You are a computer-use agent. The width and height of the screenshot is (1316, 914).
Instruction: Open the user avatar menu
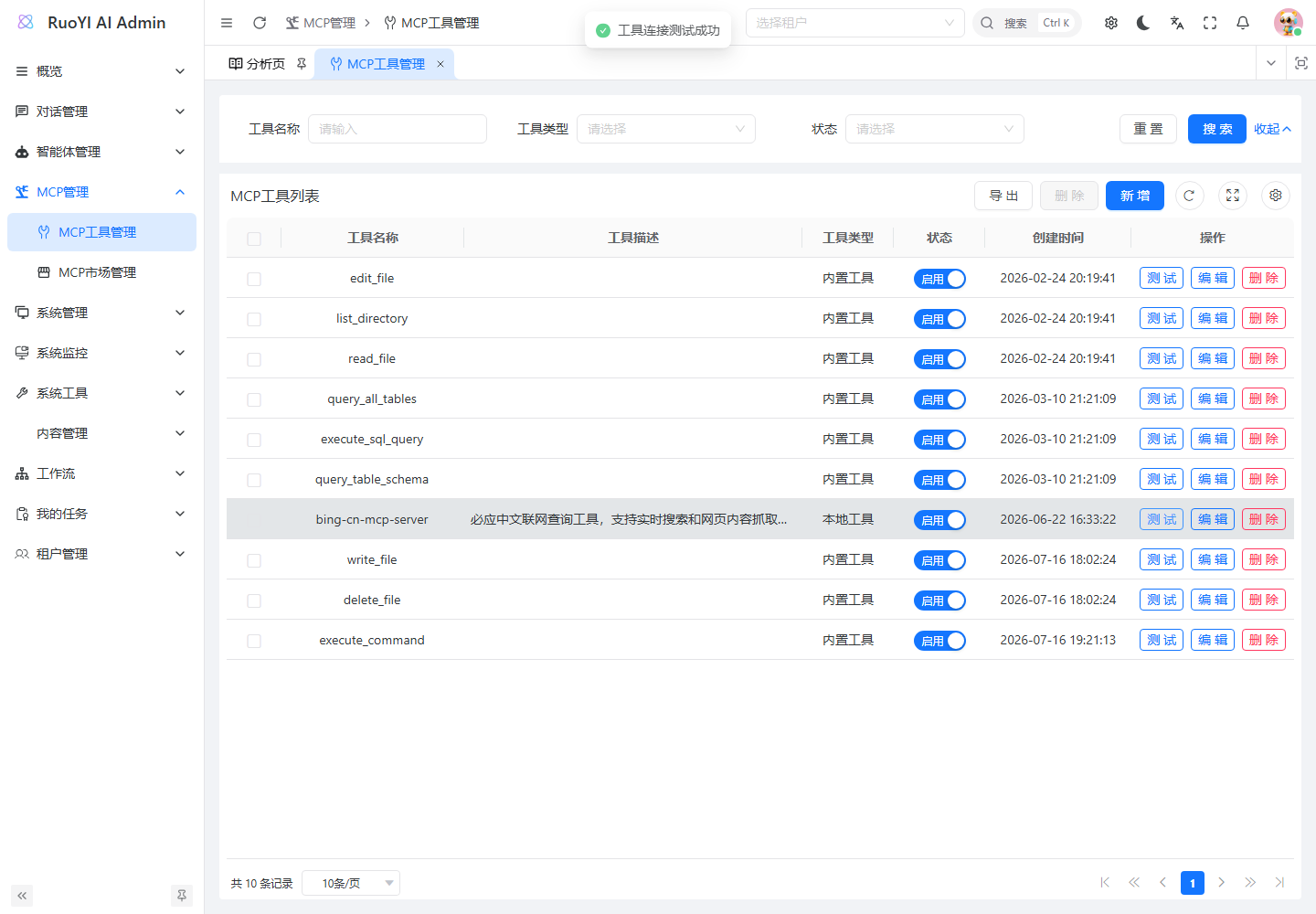pos(1289,23)
